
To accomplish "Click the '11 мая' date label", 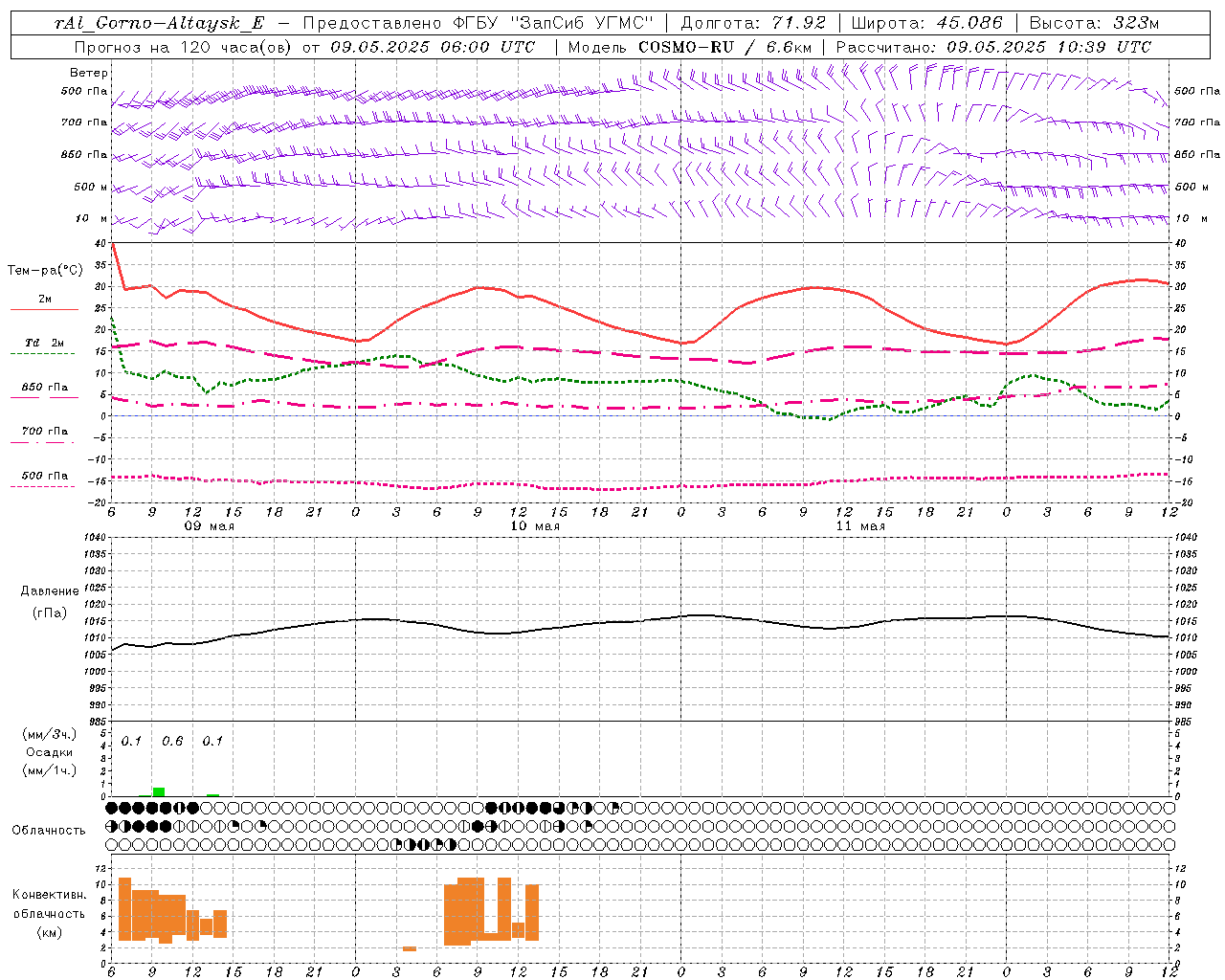I will tap(860, 526).
